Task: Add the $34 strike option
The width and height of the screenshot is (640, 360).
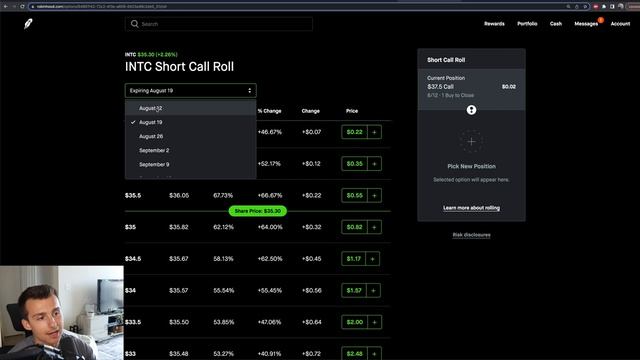Action: click(373, 290)
